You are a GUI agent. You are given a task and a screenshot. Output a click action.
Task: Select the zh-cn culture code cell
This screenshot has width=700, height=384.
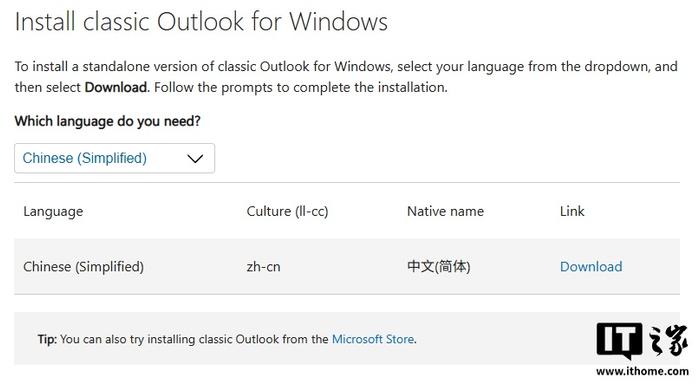tap(263, 267)
